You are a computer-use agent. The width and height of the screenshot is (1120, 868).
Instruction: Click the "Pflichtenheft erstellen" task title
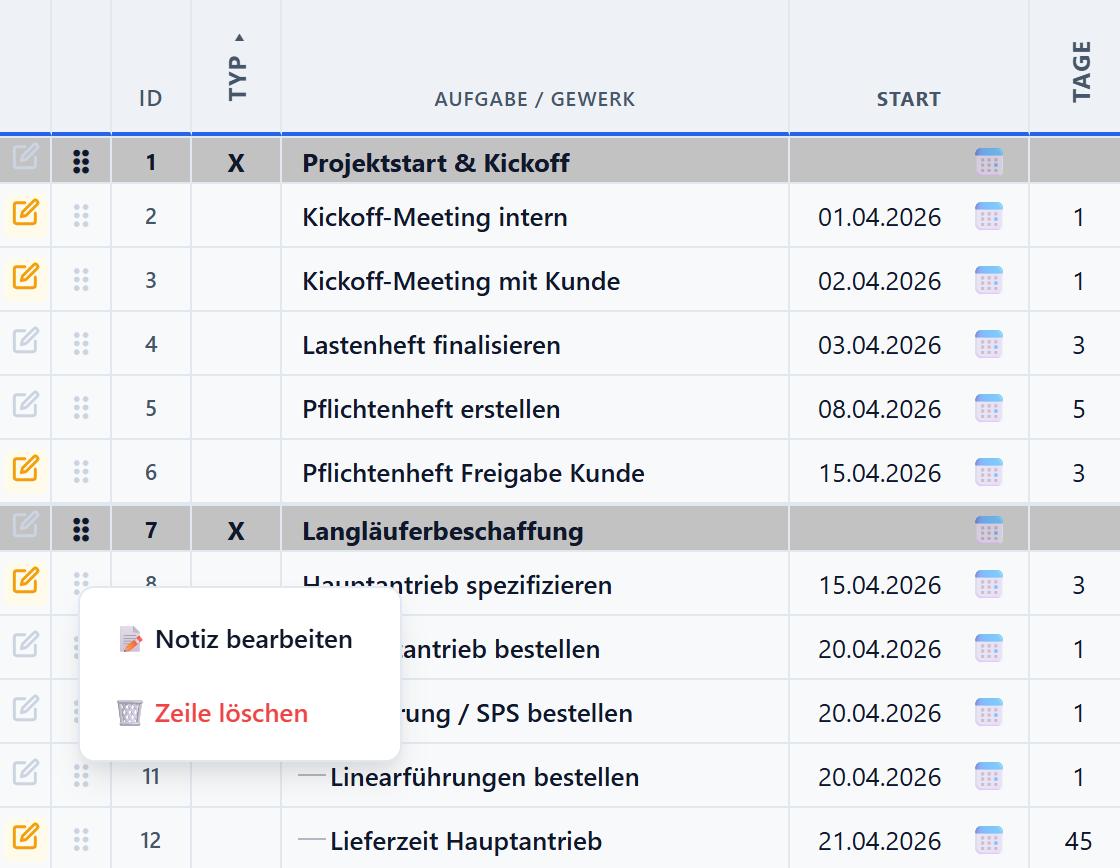click(430, 408)
